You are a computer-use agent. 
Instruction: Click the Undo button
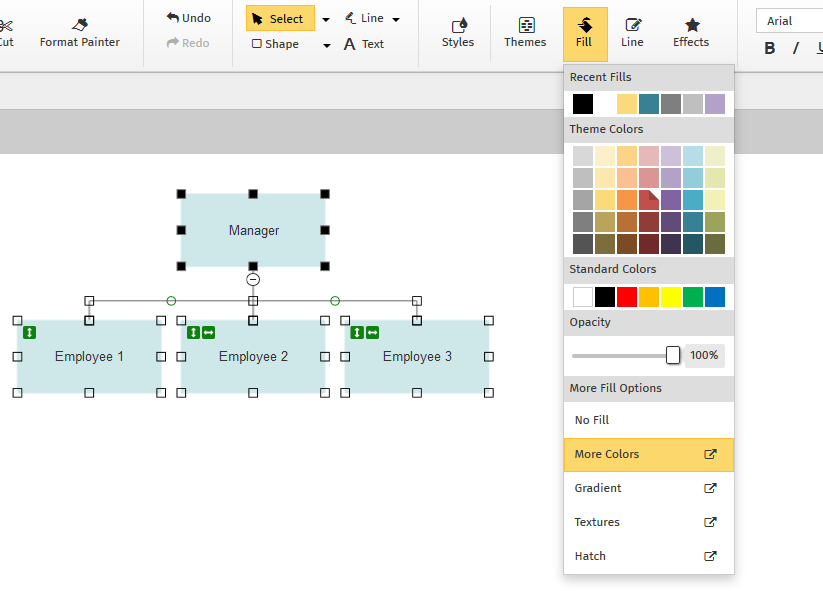189,18
